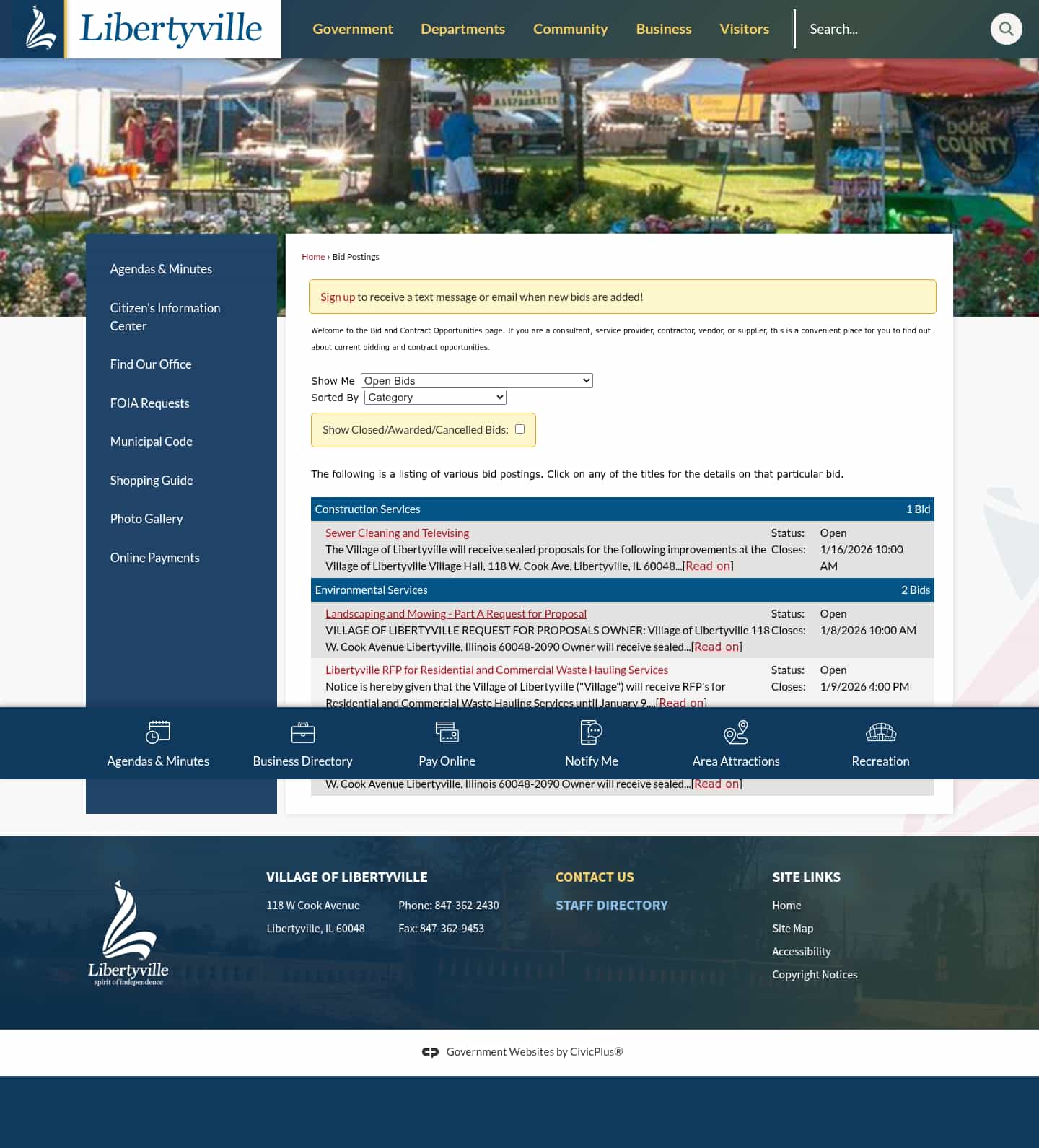Click the Sign up link
Screen dimensions: 1039x1148
[338, 297]
